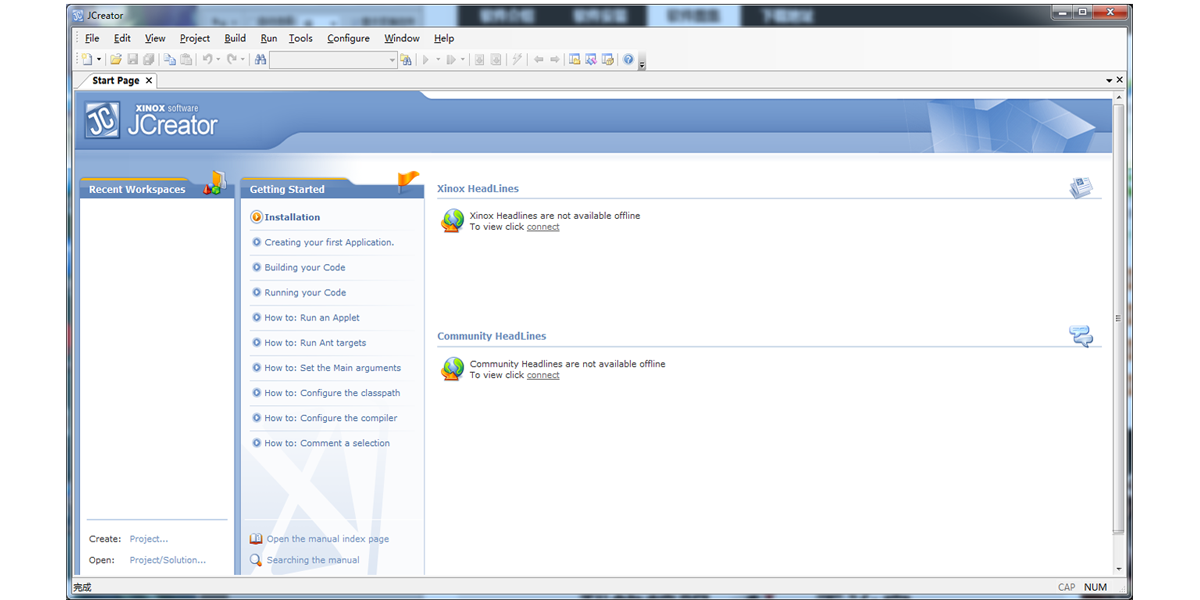
Task: Open the New file dropdown arrow
Action: point(99,59)
